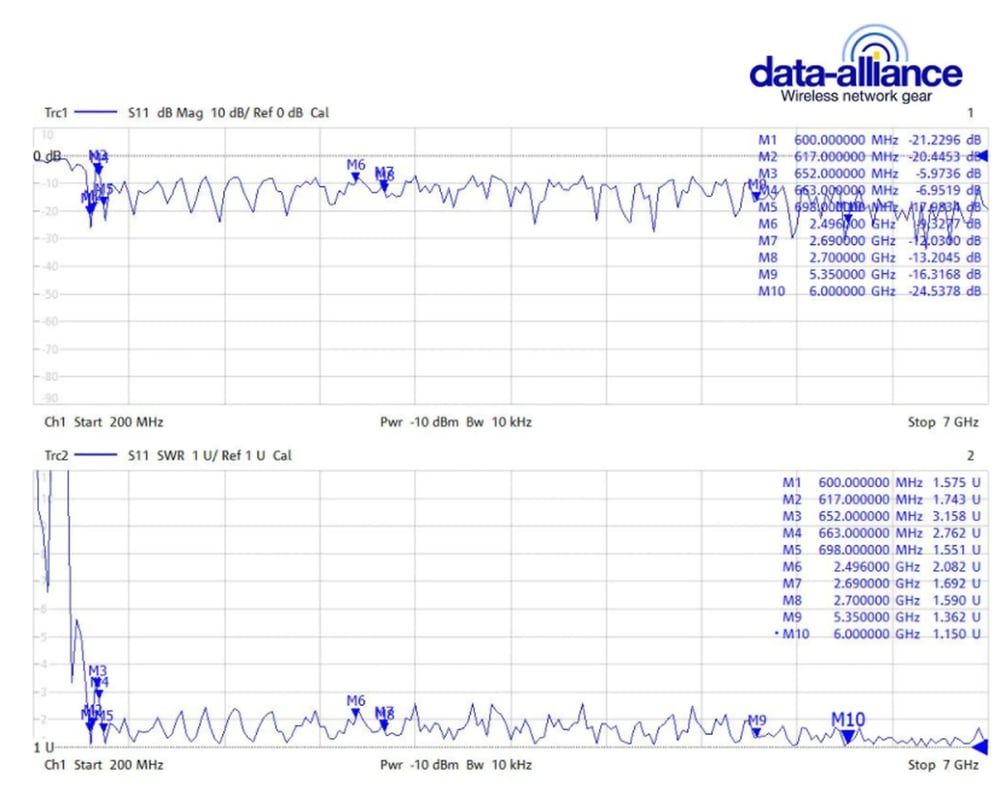Click the 0 dB reference triangle in the top chart

pos(983,156)
